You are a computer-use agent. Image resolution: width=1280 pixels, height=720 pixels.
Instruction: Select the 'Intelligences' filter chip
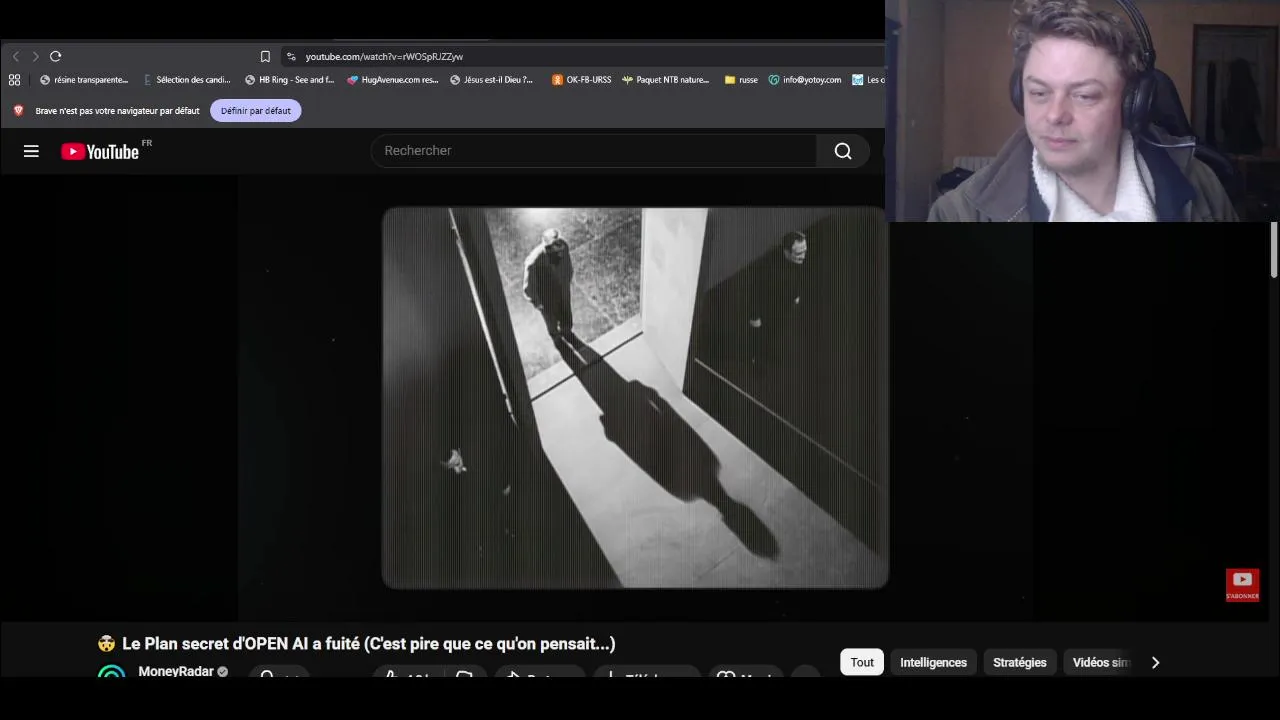pyautogui.click(x=933, y=662)
